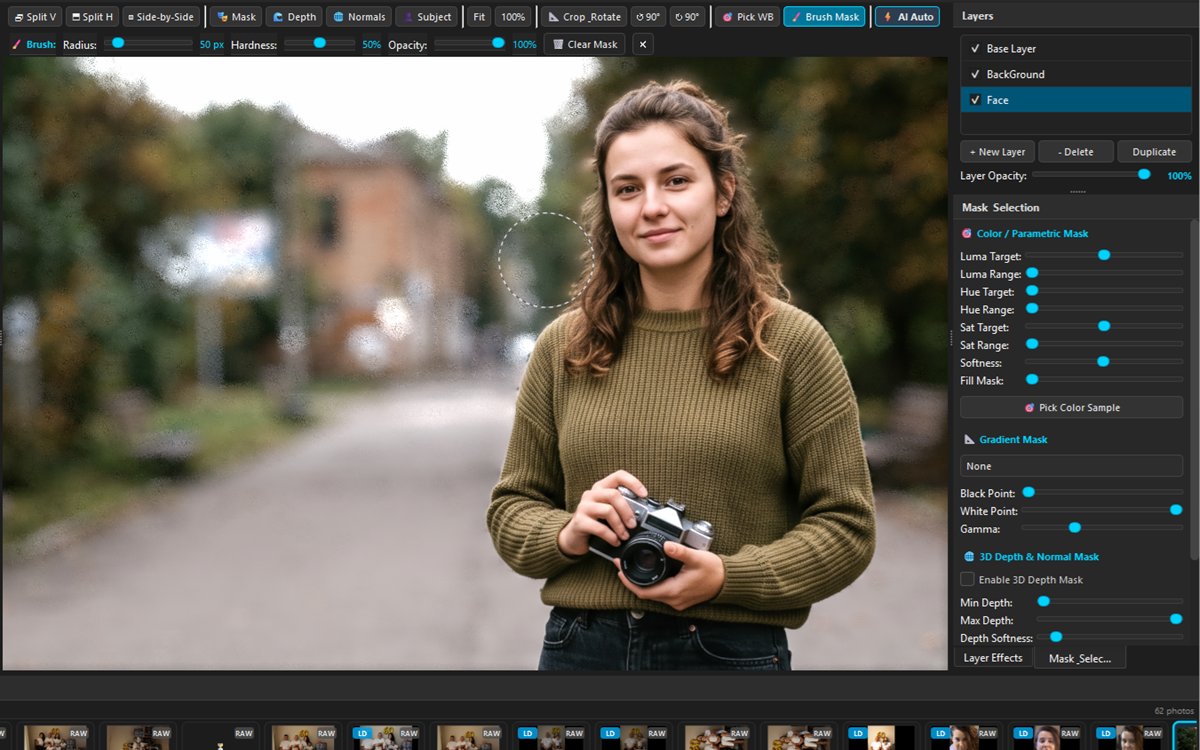Activate the Pick WB eyedropper
The image size is (1200, 750).
click(x=747, y=17)
